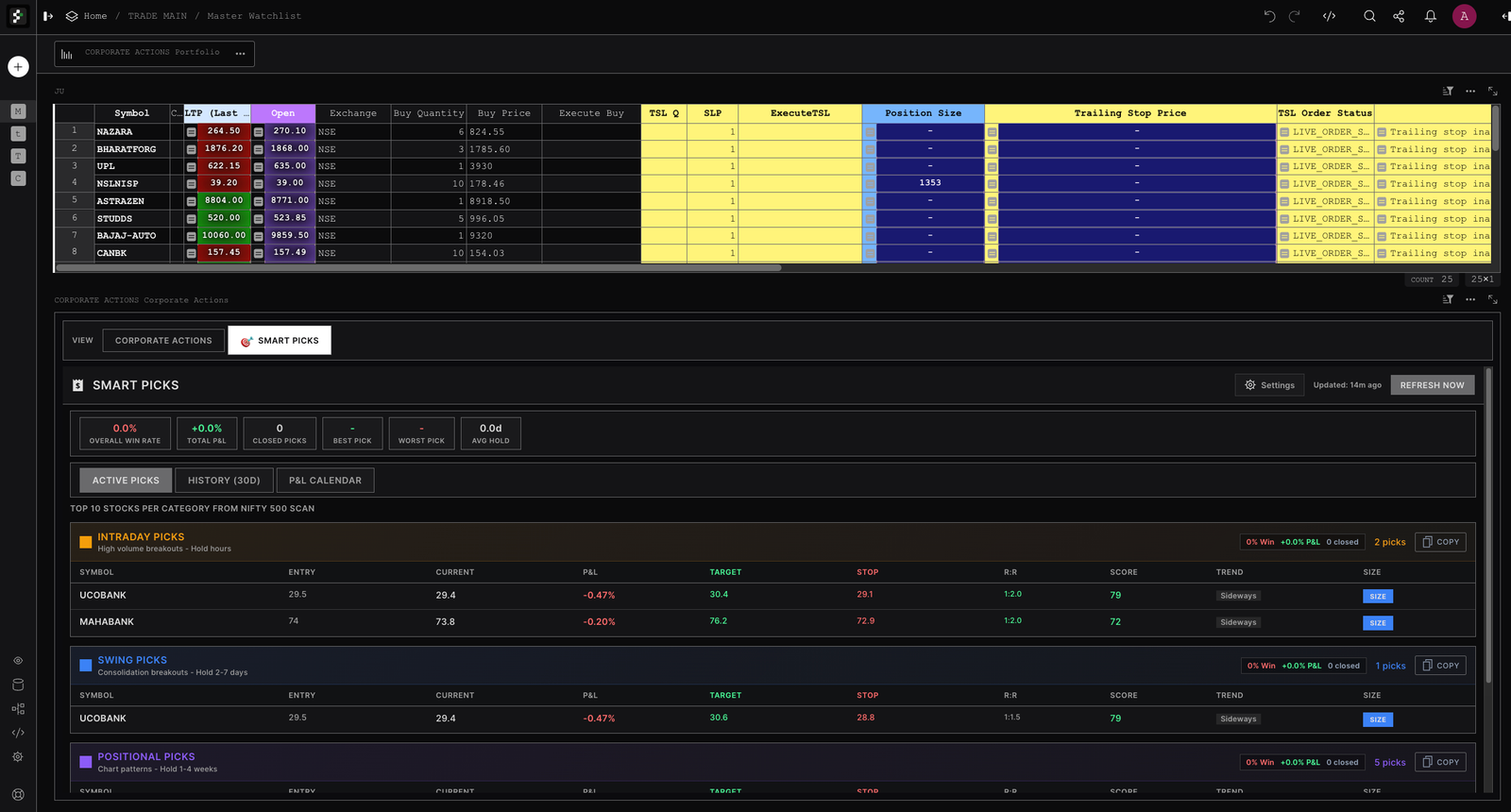Click the orange Intraday Picks color square
The image size is (1511, 812).
[86, 542]
